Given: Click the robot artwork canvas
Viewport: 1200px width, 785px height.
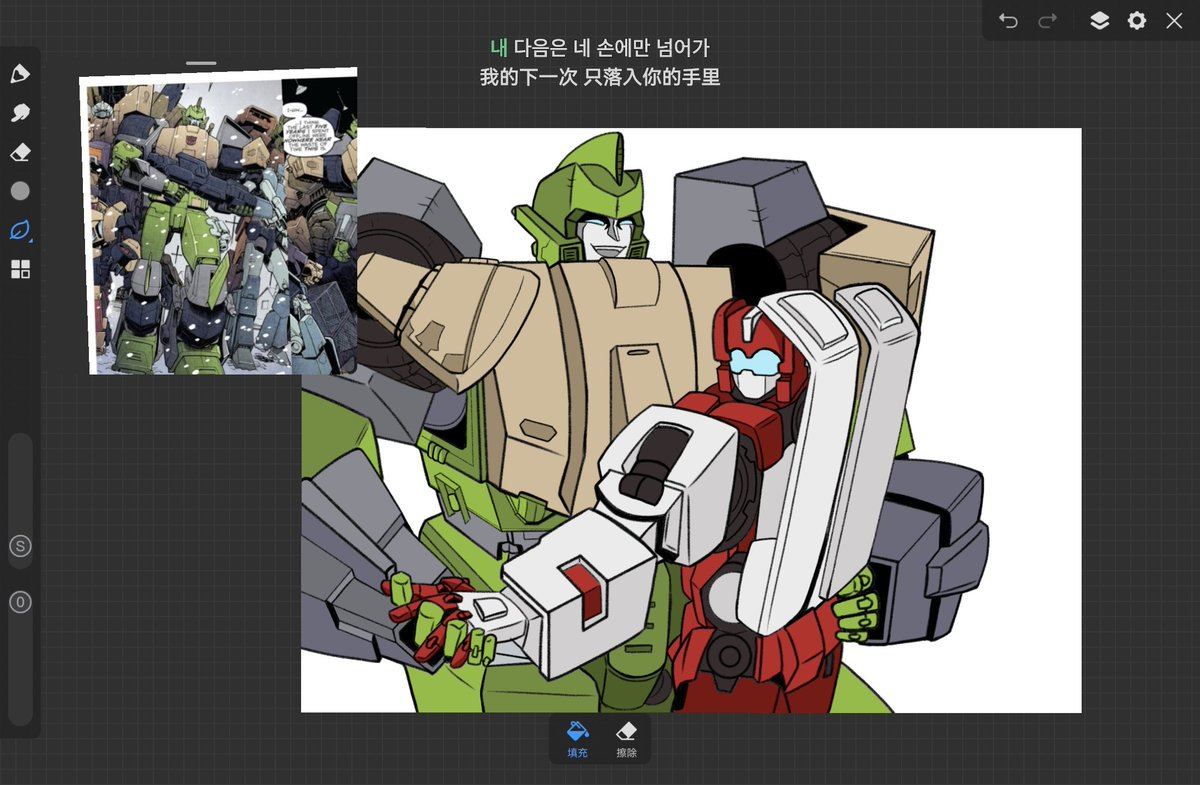Looking at the screenshot, I should pos(691,420).
